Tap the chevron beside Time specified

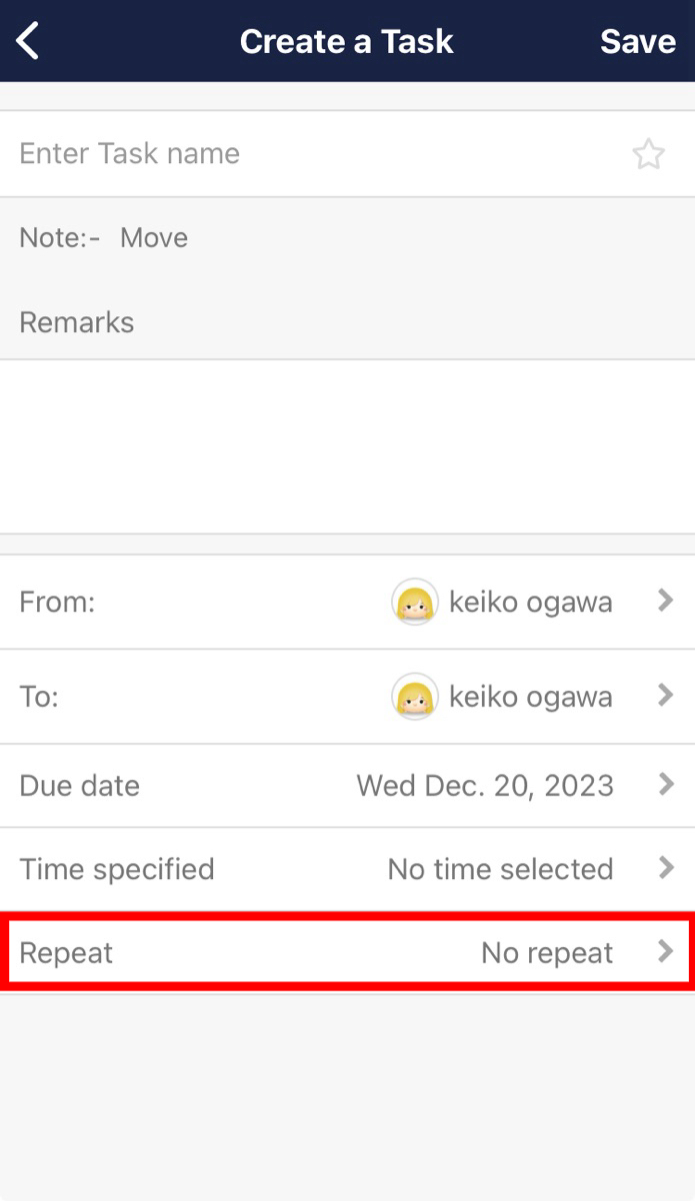[x=667, y=869]
